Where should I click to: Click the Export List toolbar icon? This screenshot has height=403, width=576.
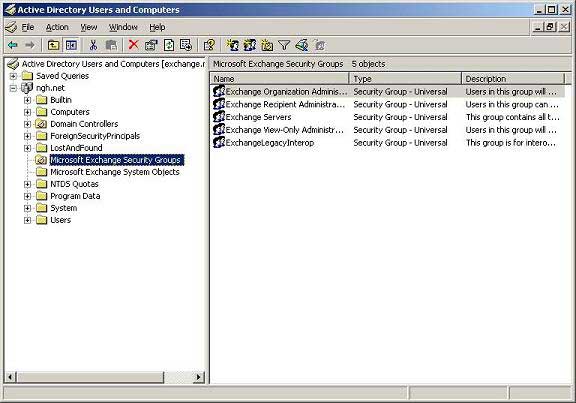tap(186, 45)
